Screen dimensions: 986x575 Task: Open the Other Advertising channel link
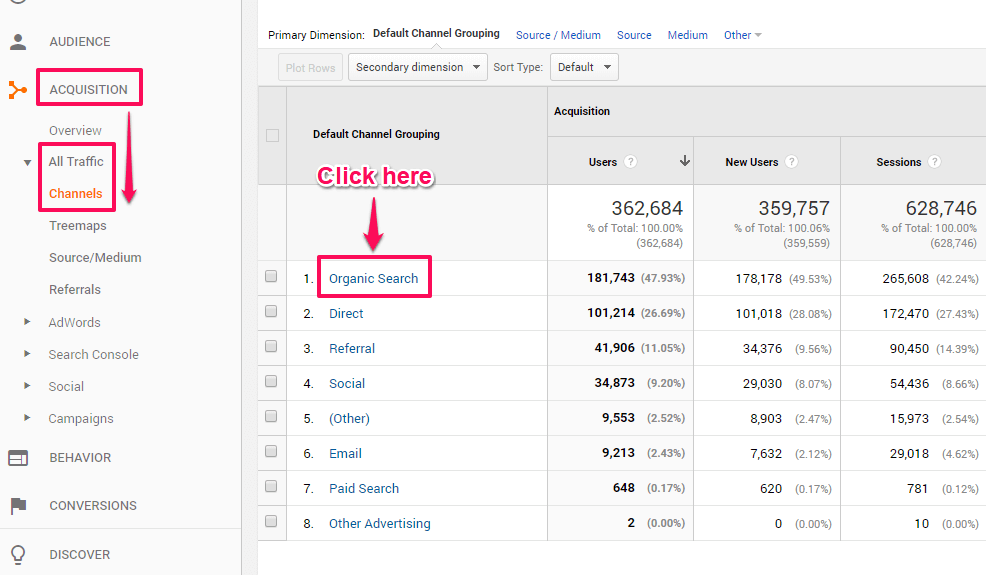coord(380,524)
